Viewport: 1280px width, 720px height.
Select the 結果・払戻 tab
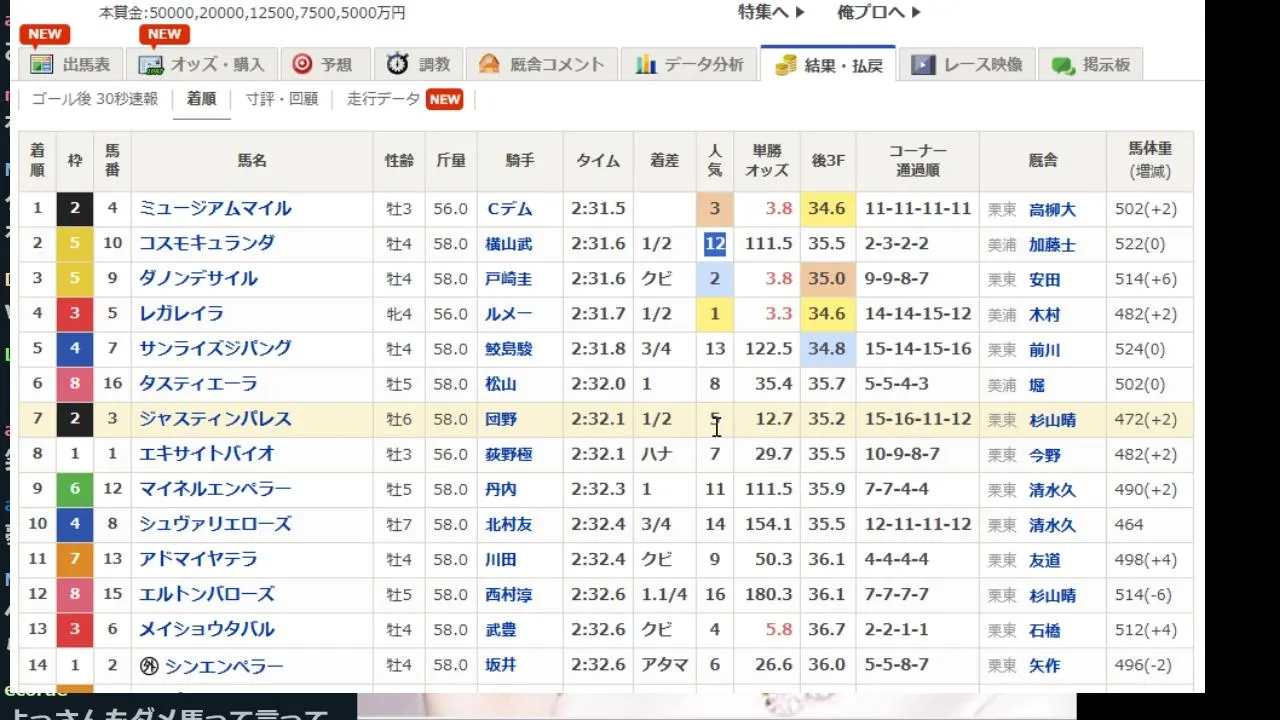coord(828,64)
